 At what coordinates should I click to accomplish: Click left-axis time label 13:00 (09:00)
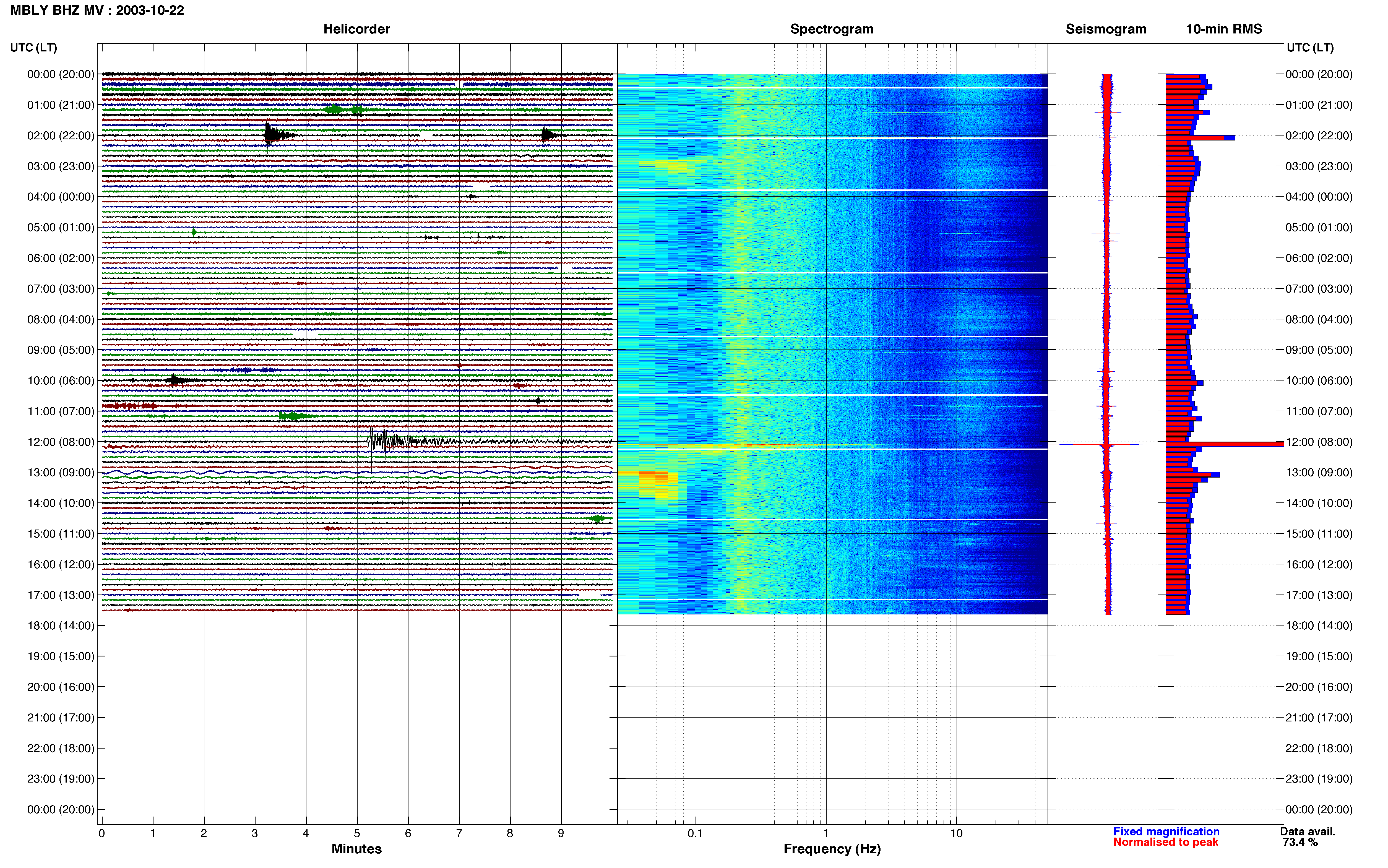pos(61,473)
